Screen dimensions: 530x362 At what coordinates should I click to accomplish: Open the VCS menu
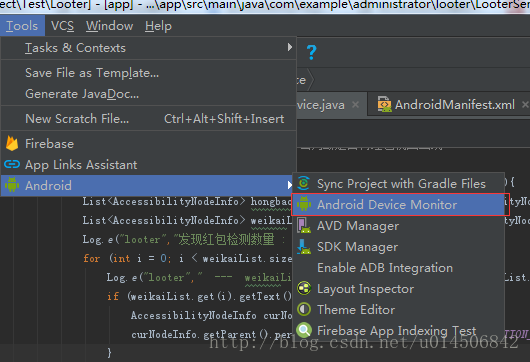point(63,26)
